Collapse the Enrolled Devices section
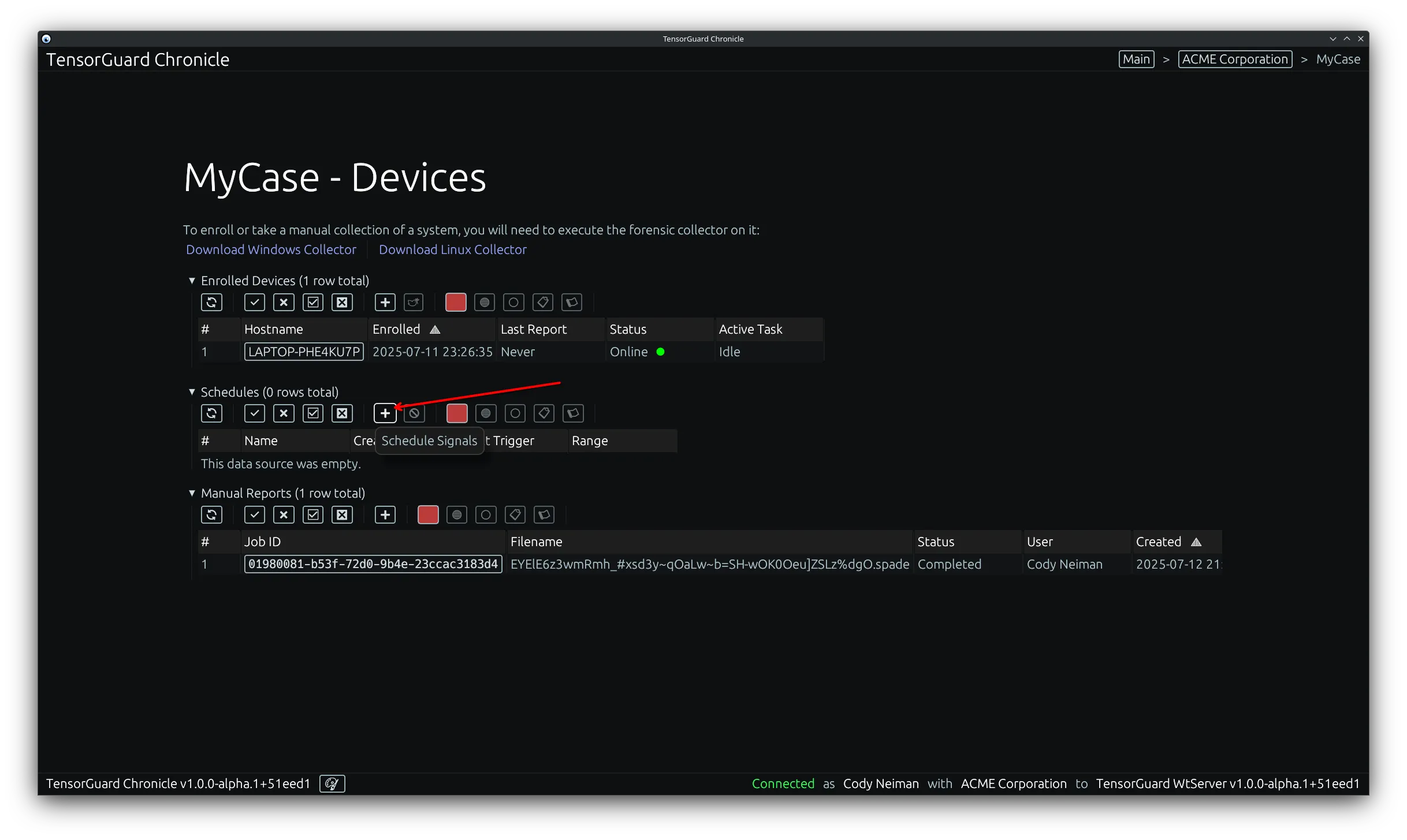 192,281
